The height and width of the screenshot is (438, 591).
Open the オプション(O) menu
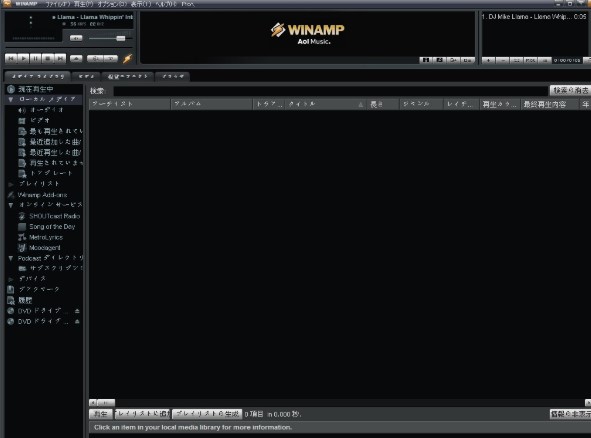click(x=112, y=4)
